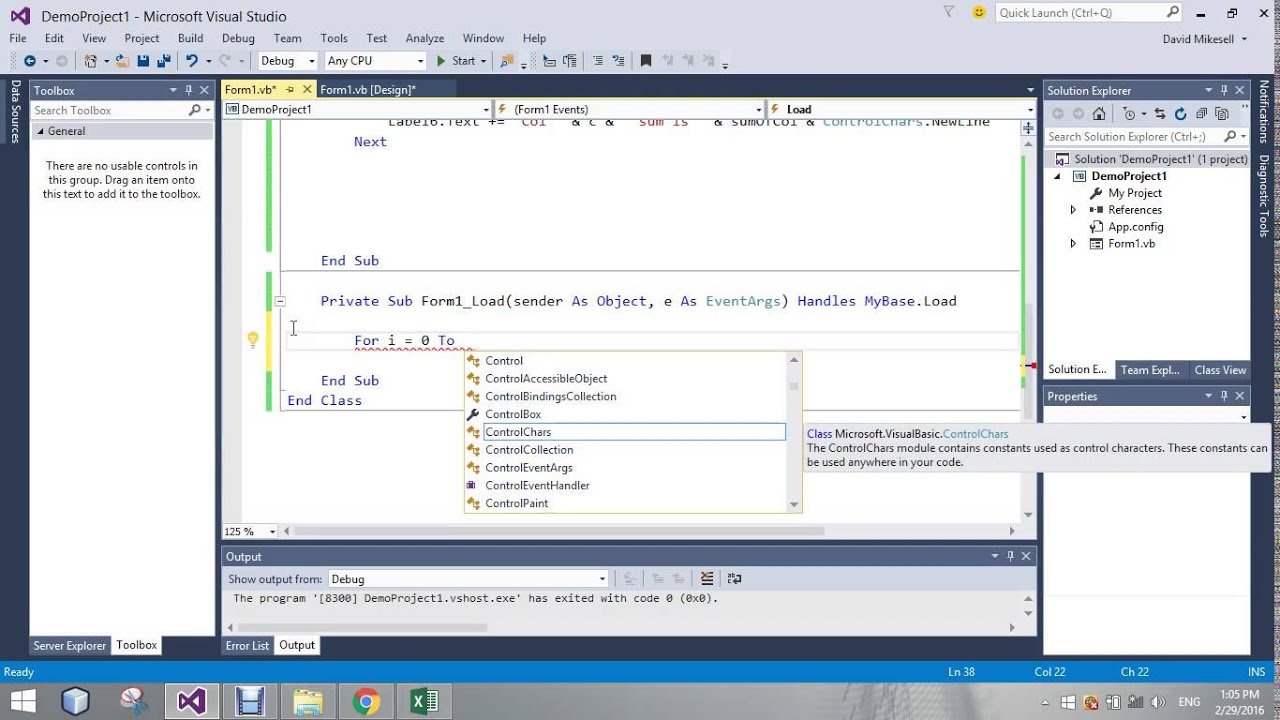Collapse the General toolbox group
The width and height of the screenshot is (1280, 720).
(x=41, y=131)
